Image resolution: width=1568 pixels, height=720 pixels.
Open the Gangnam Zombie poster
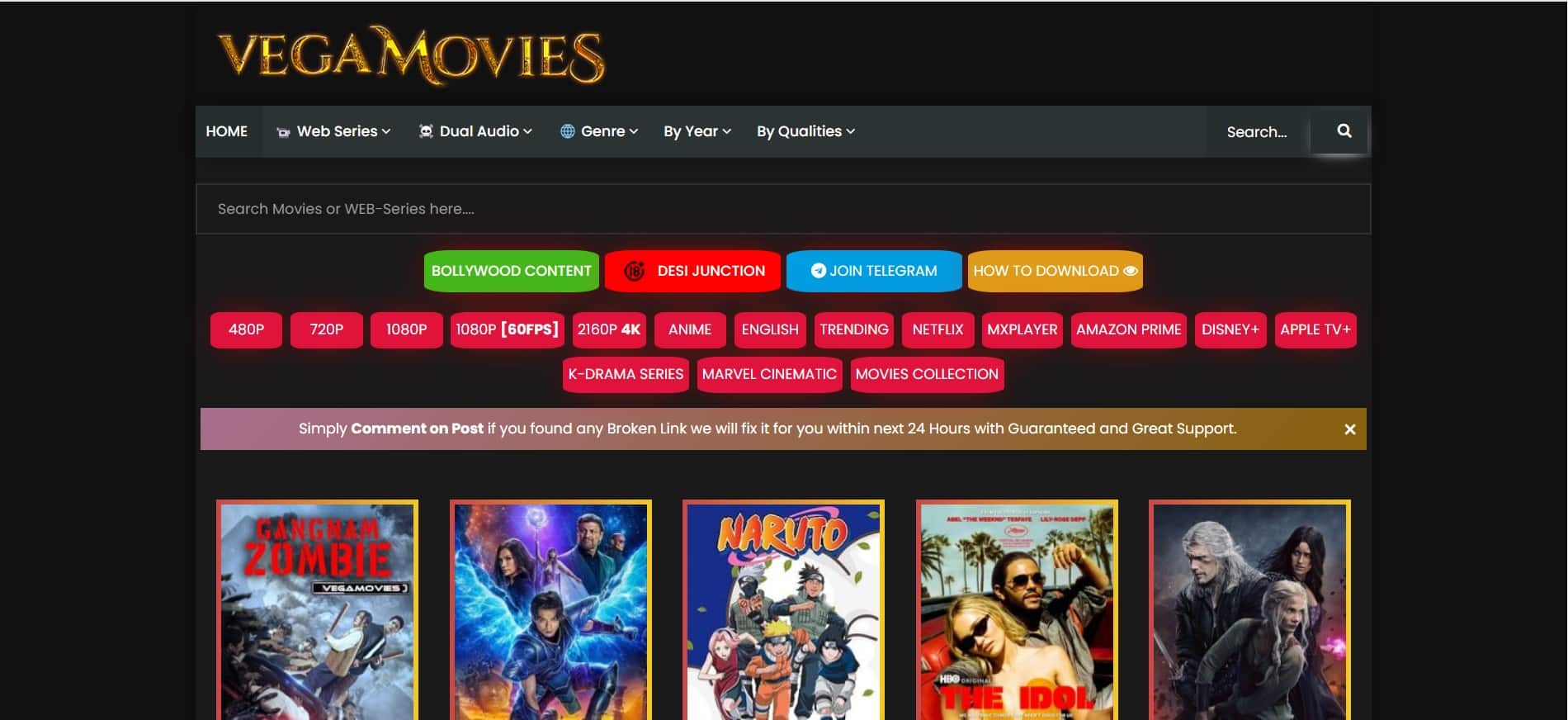click(x=317, y=609)
